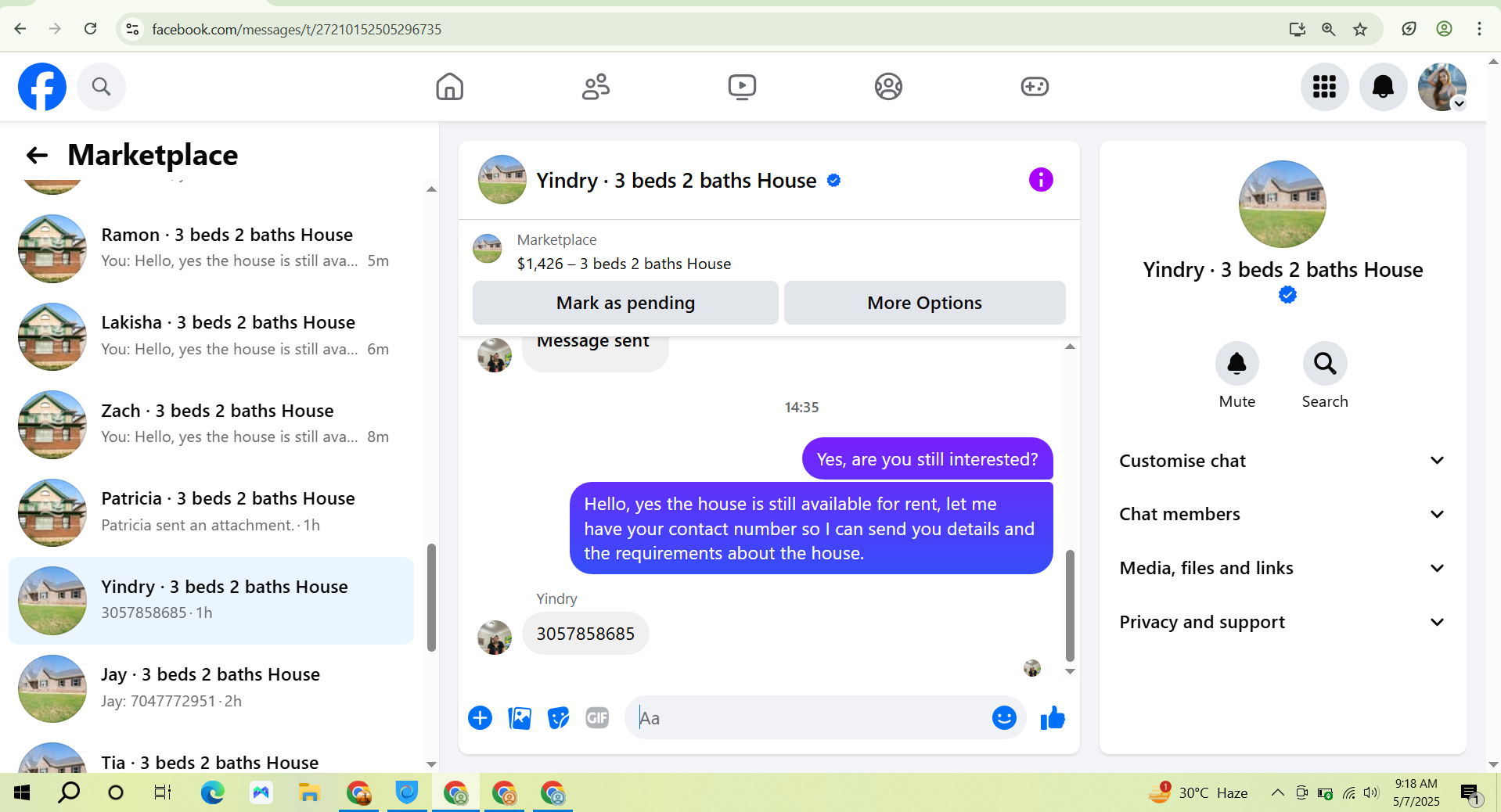Screen dimensions: 1501x812
Task: Click Yindry's avatar beside phone number message
Action: pos(494,638)
